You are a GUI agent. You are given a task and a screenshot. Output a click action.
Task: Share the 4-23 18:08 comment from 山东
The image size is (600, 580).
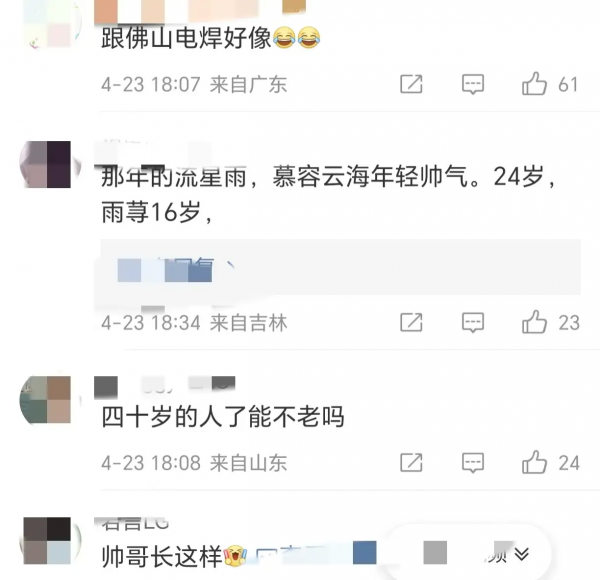pyautogui.click(x=411, y=463)
